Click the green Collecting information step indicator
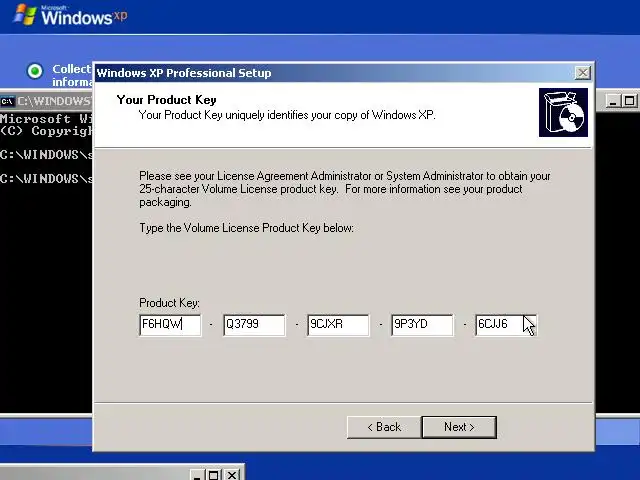 click(35, 71)
